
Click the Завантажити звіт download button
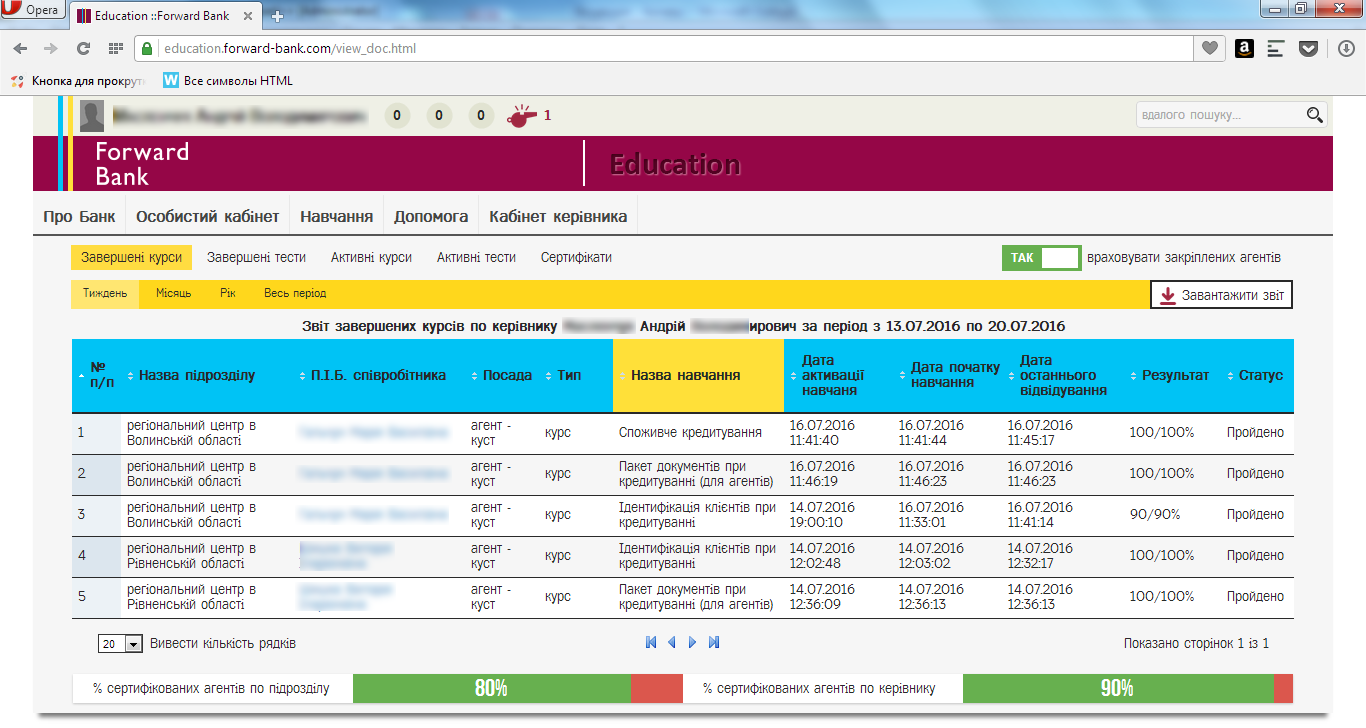point(1221,295)
